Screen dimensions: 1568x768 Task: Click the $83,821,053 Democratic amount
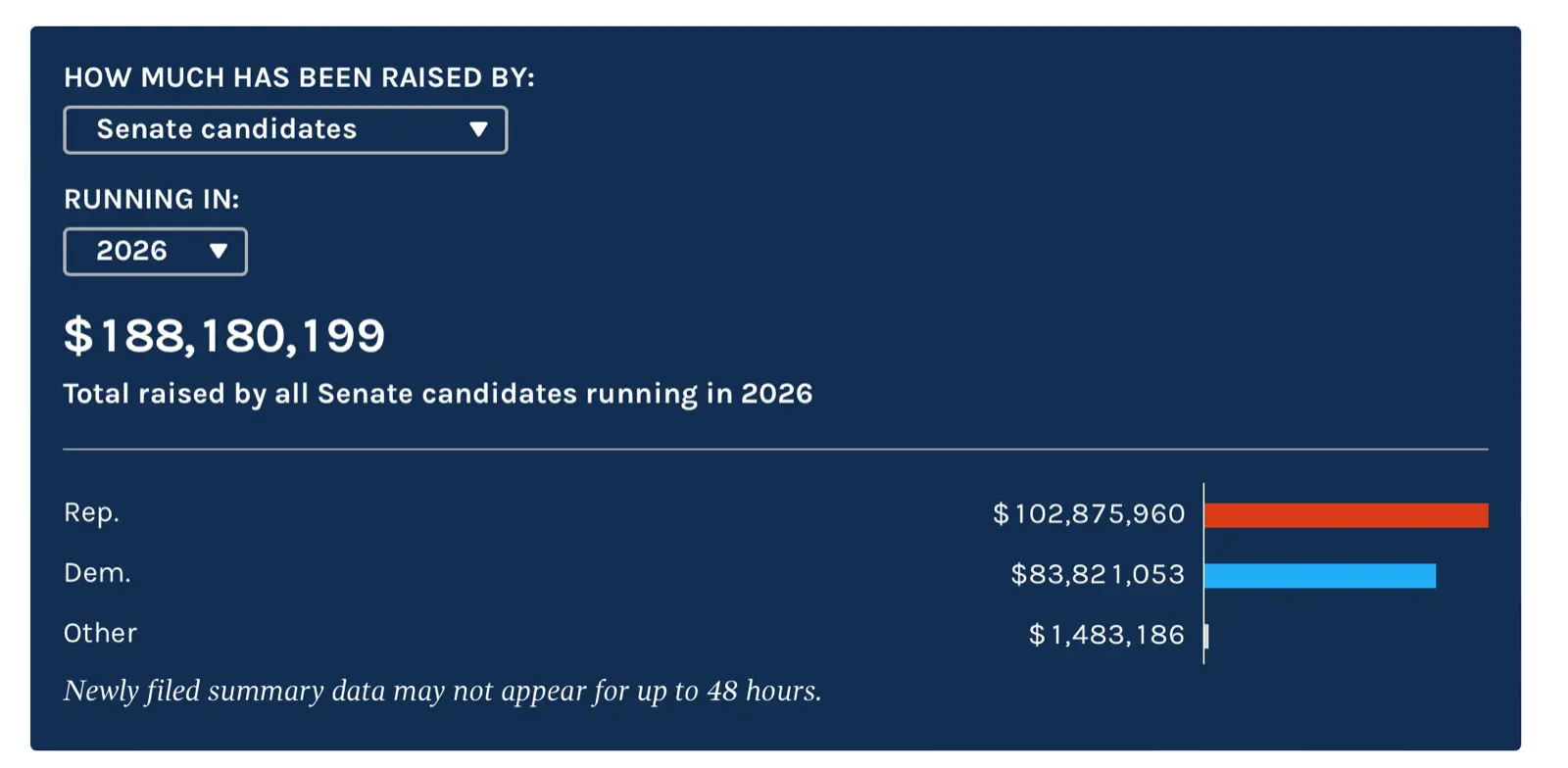click(1098, 574)
